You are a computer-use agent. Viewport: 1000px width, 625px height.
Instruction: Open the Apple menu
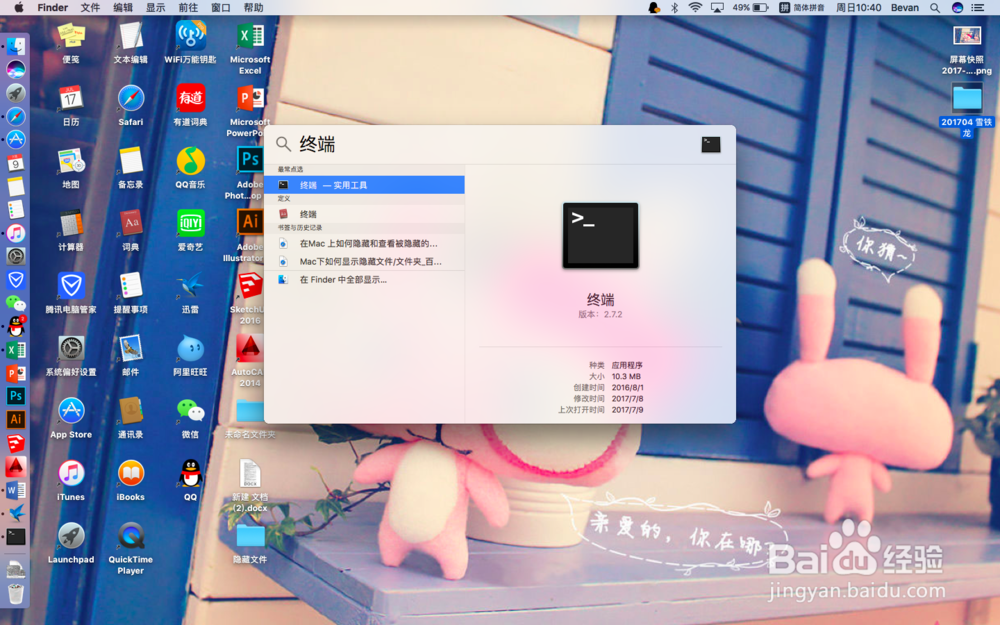click(x=18, y=8)
